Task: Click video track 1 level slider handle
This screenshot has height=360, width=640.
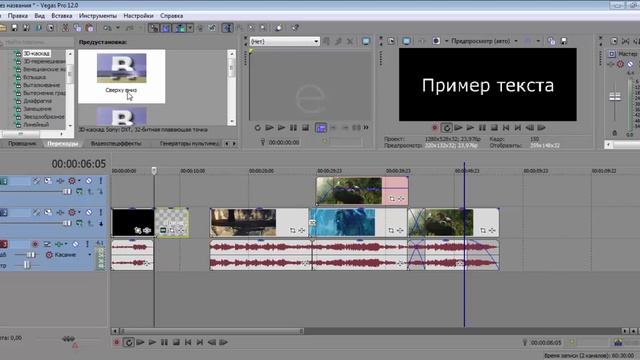Action: coord(67,191)
